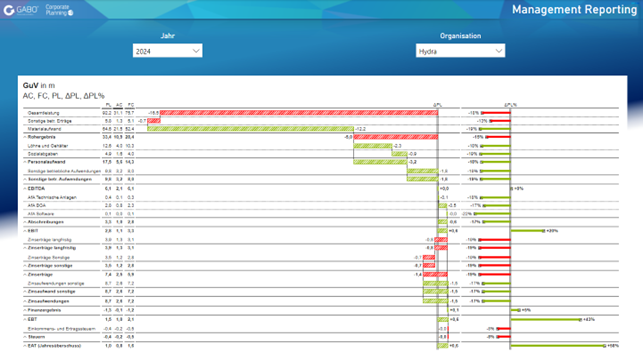643x360 pixels.
Task: Collapse the Sonstige betr. Aufwendungen group row
Action: [x=25, y=180]
